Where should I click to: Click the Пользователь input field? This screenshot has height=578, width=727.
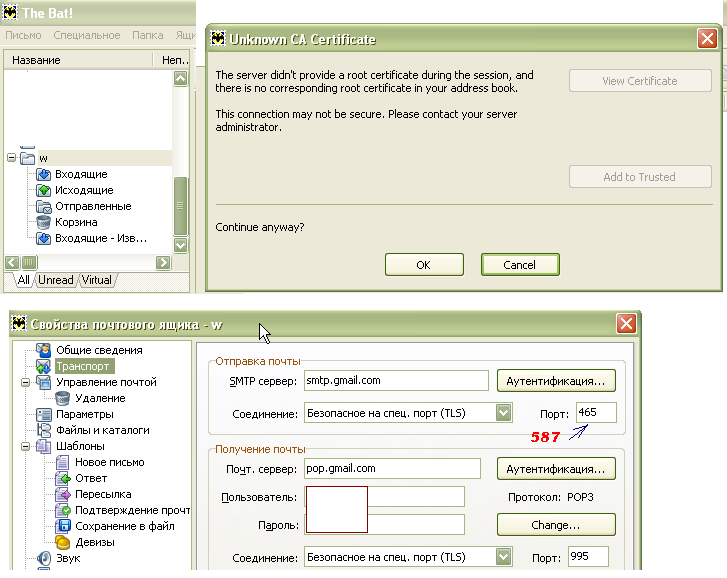pyautogui.click(x=384, y=497)
